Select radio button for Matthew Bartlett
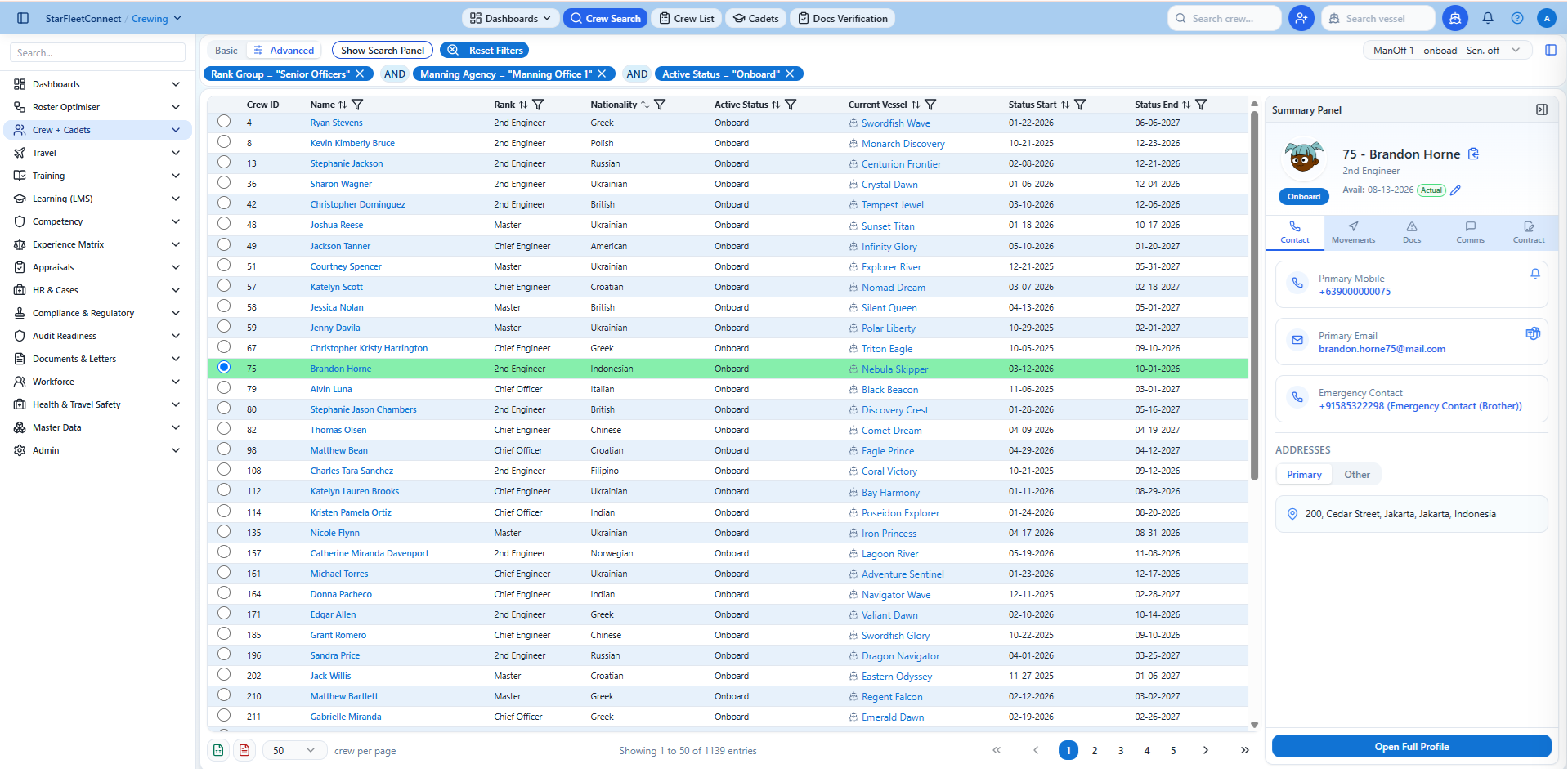1568x773 pixels. [224, 695]
